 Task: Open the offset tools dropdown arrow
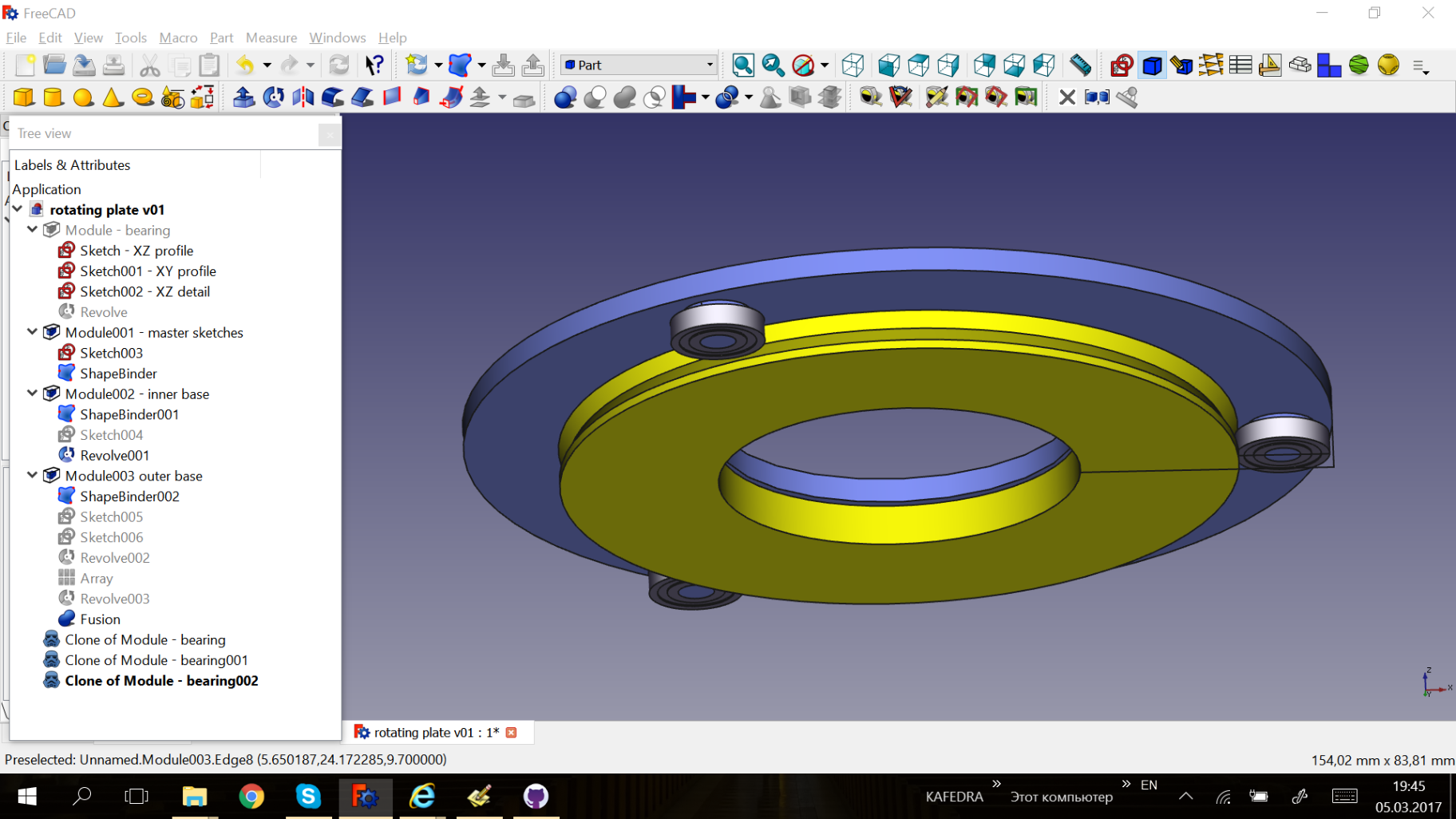pos(502,97)
